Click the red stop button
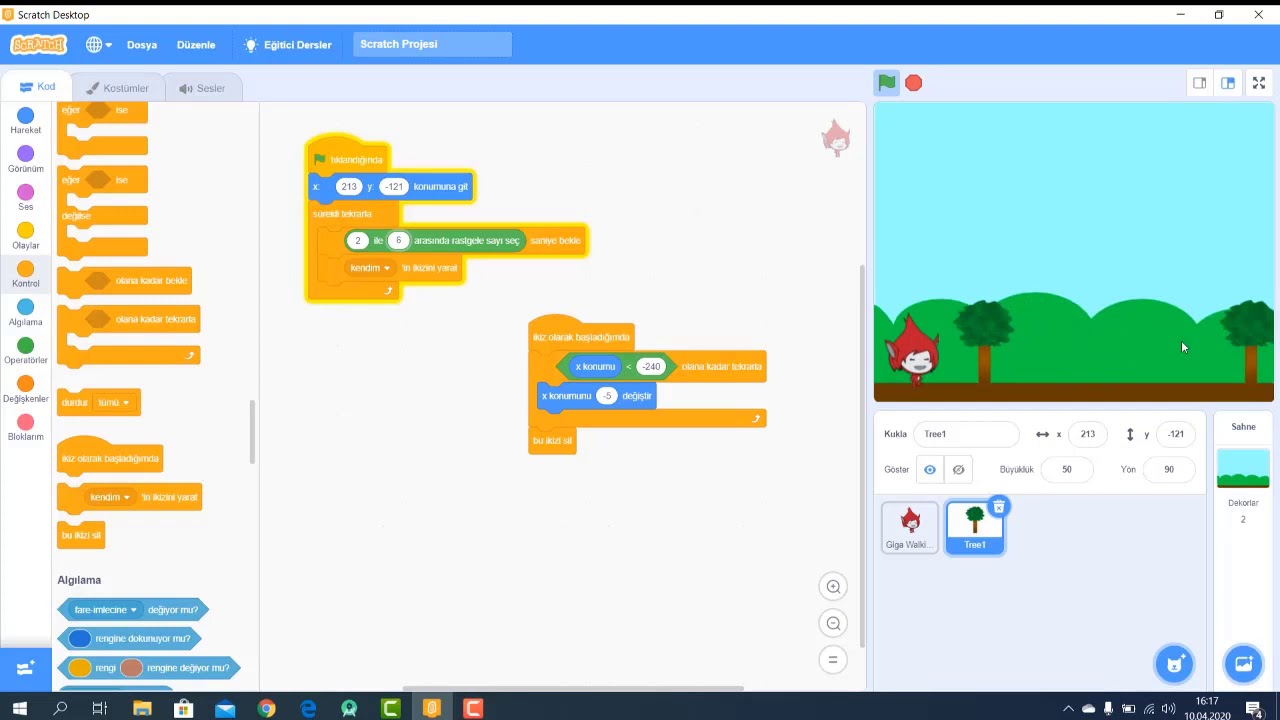The height and width of the screenshot is (720, 1280). [914, 83]
